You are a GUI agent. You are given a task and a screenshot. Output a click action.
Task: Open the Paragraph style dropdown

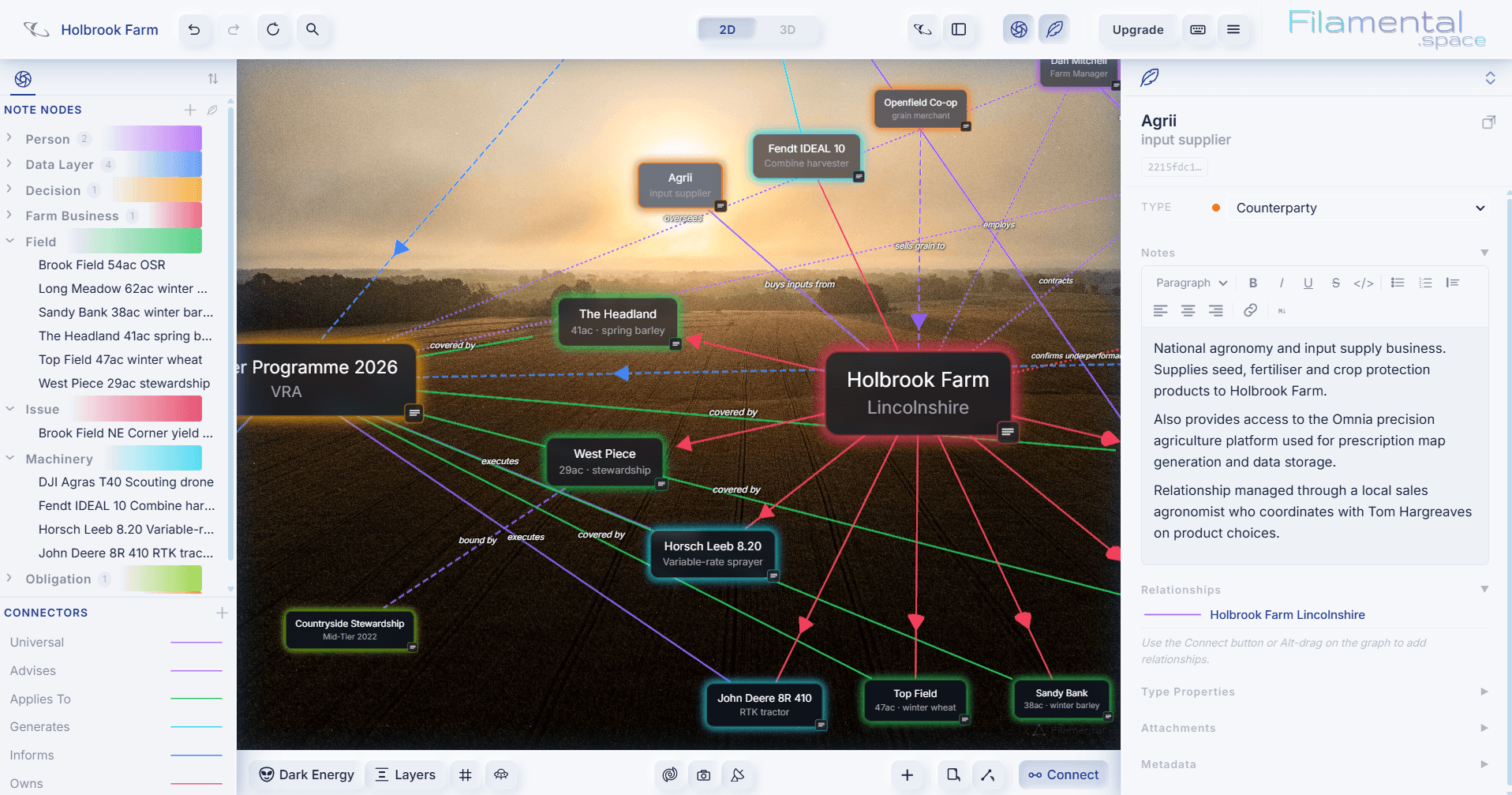(x=1192, y=283)
